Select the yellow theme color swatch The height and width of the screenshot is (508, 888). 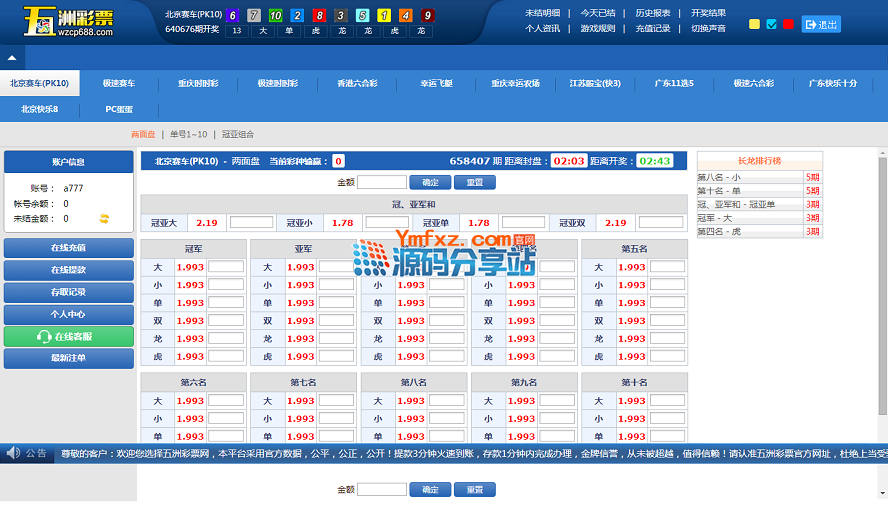754,24
